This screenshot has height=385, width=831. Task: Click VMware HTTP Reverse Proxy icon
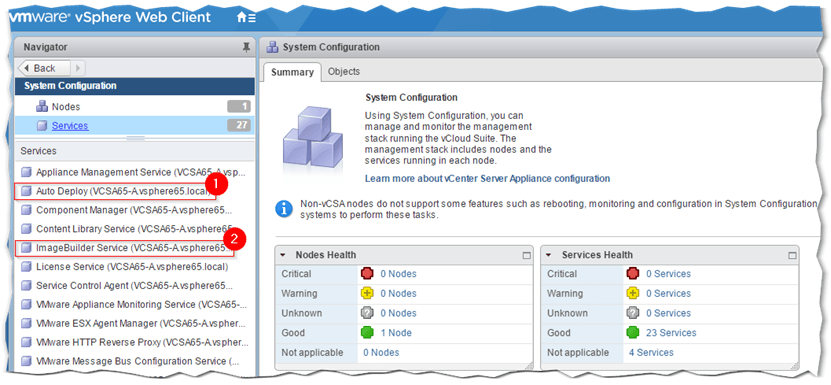tap(26, 342)
